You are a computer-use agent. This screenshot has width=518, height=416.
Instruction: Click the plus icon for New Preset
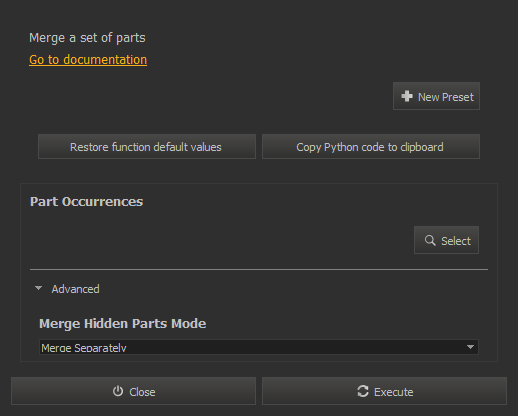coord(407,96)
